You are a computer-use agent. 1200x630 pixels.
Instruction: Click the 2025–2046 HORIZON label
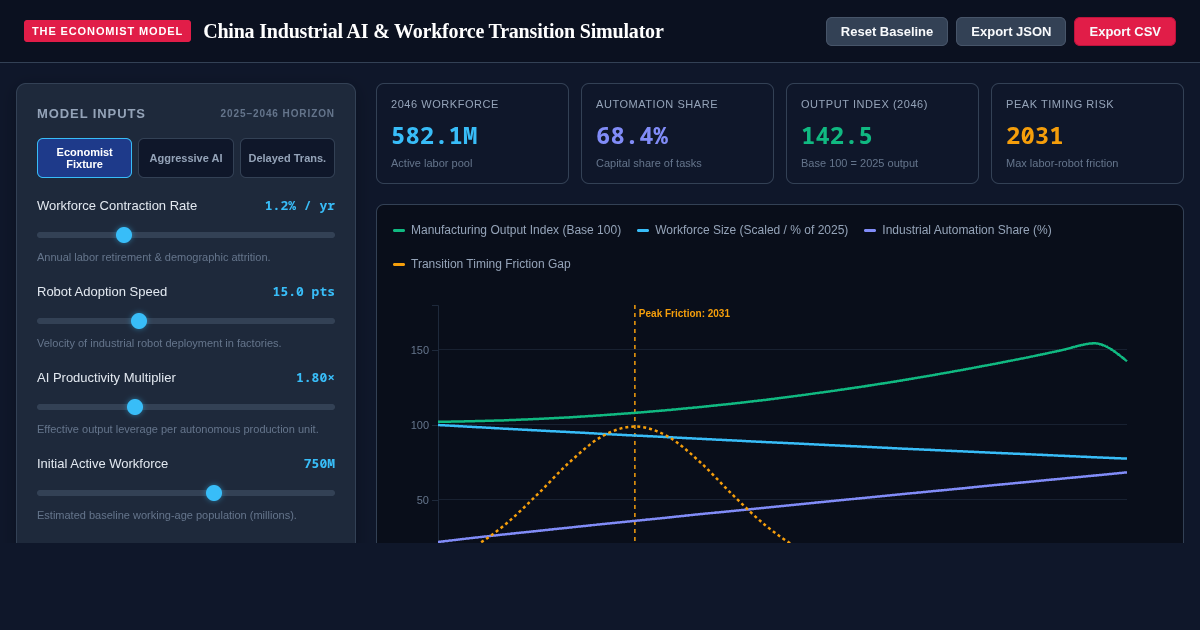pyautogui.click(x=278, y=114)
